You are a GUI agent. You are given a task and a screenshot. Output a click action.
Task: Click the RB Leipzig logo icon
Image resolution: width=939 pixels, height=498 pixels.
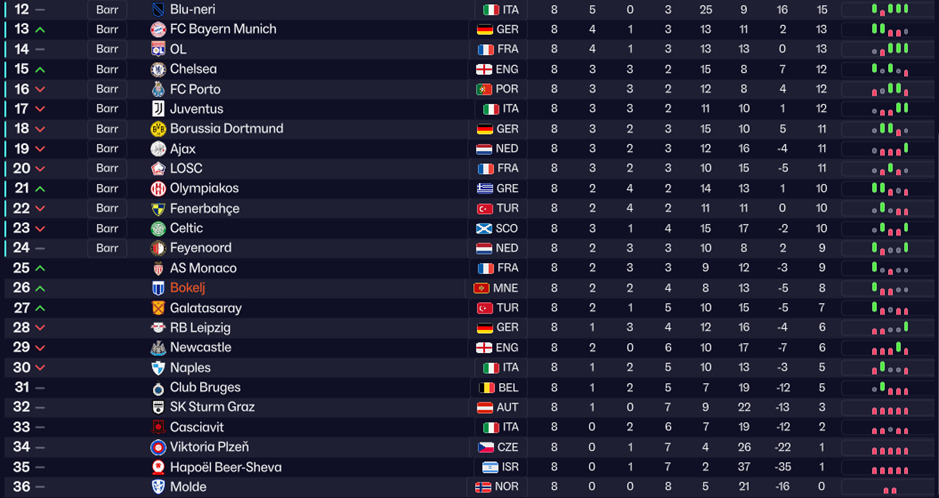(x=158, y=328)
